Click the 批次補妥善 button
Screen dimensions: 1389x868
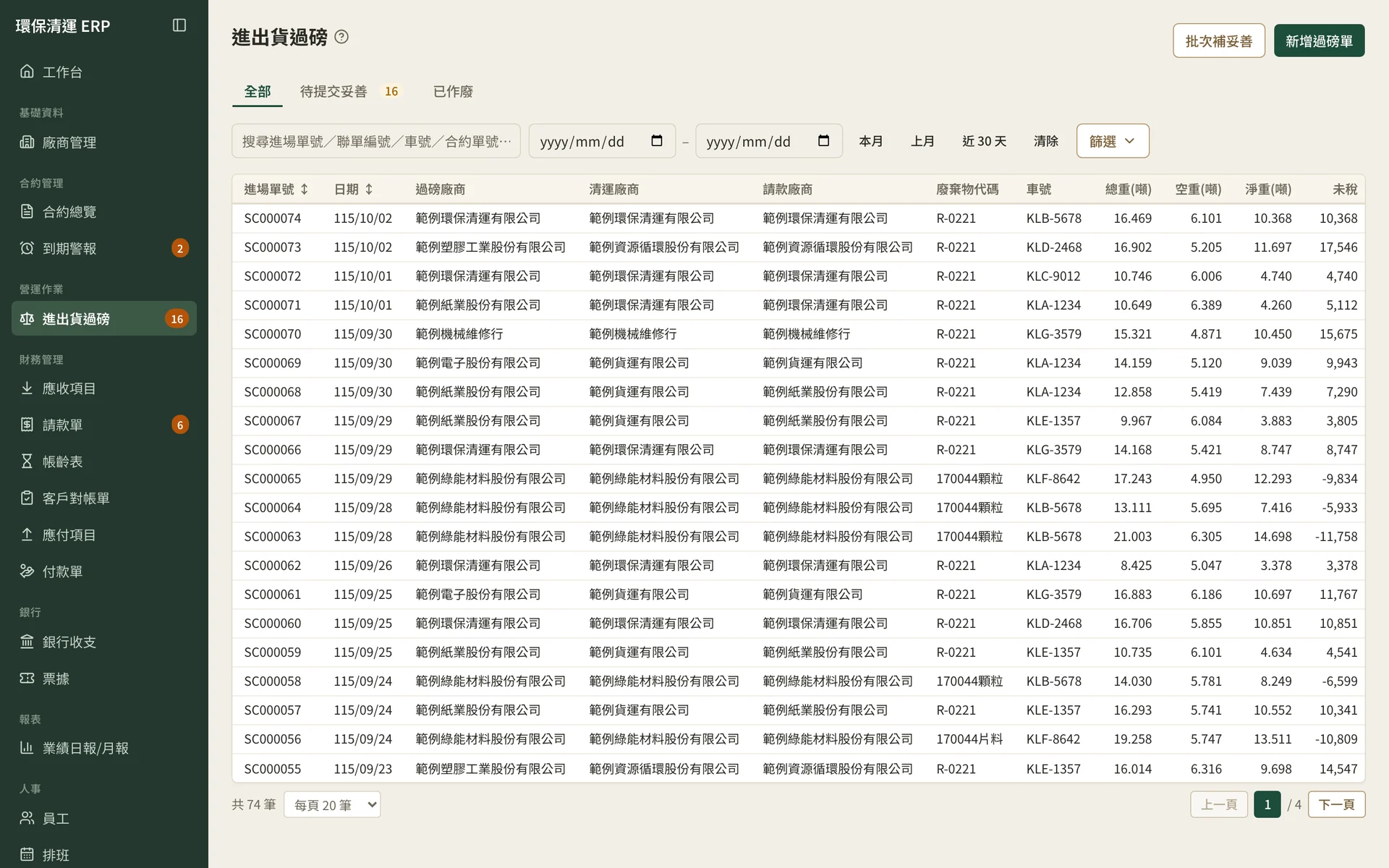[x=1218, y=41]
